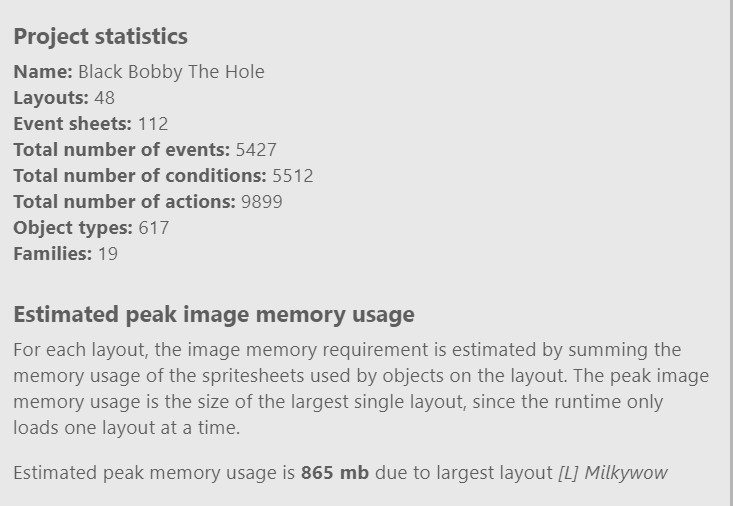Select the event sheets count 112
The width and height of the screenshot is (733, 506).
pyautogui.click(x=153, y=124)
